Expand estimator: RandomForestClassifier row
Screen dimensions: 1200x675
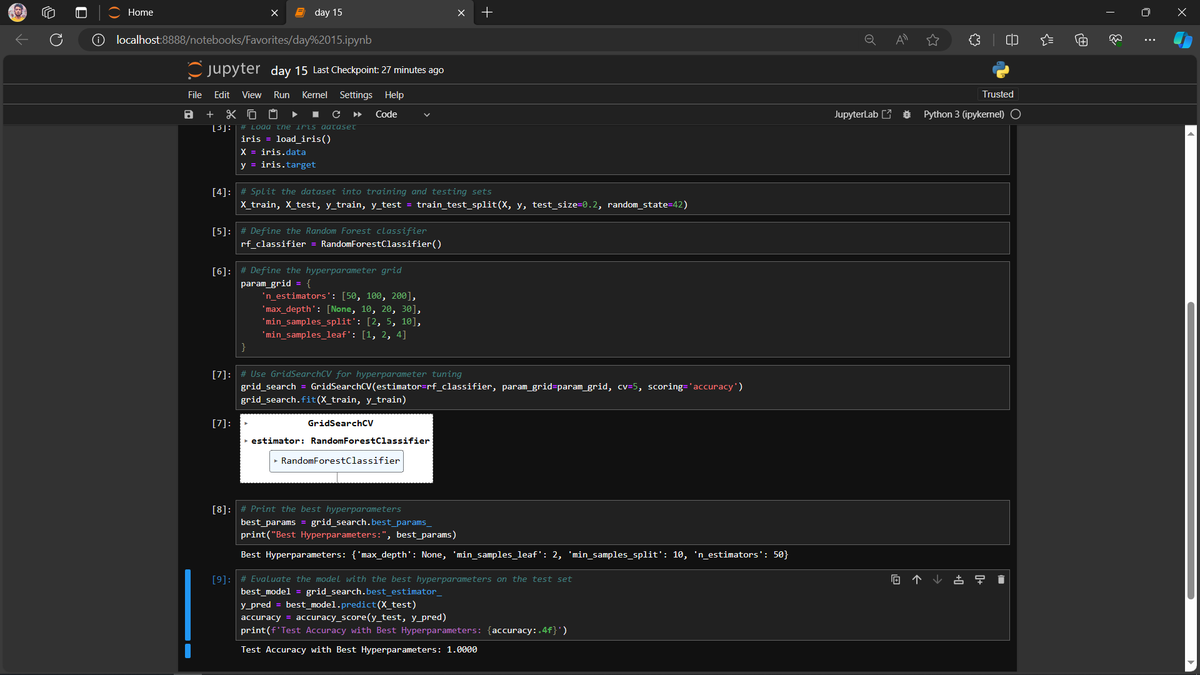click(x=337, y=440)
